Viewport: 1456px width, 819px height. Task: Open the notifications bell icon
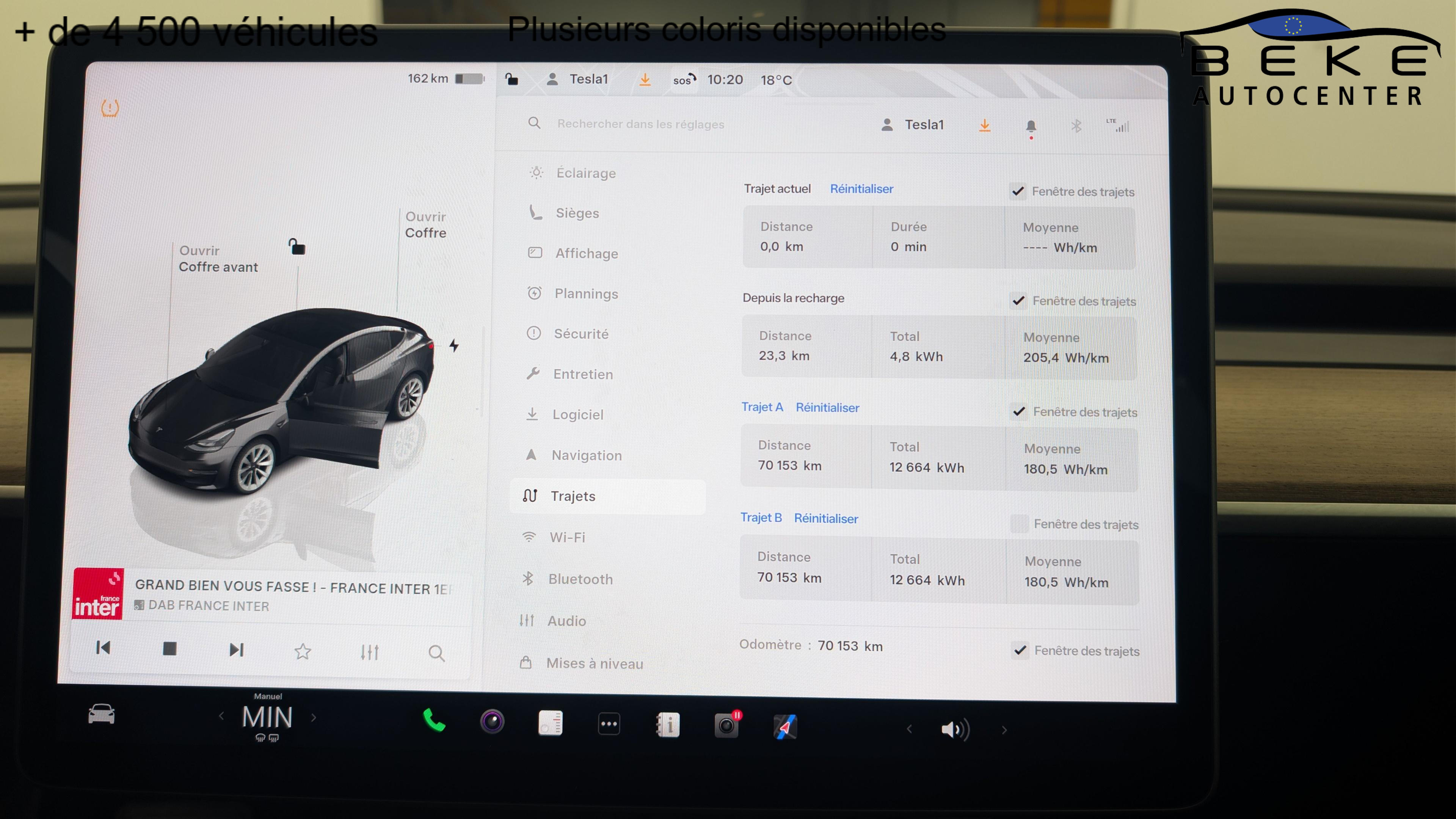[x=1031, y=127]
